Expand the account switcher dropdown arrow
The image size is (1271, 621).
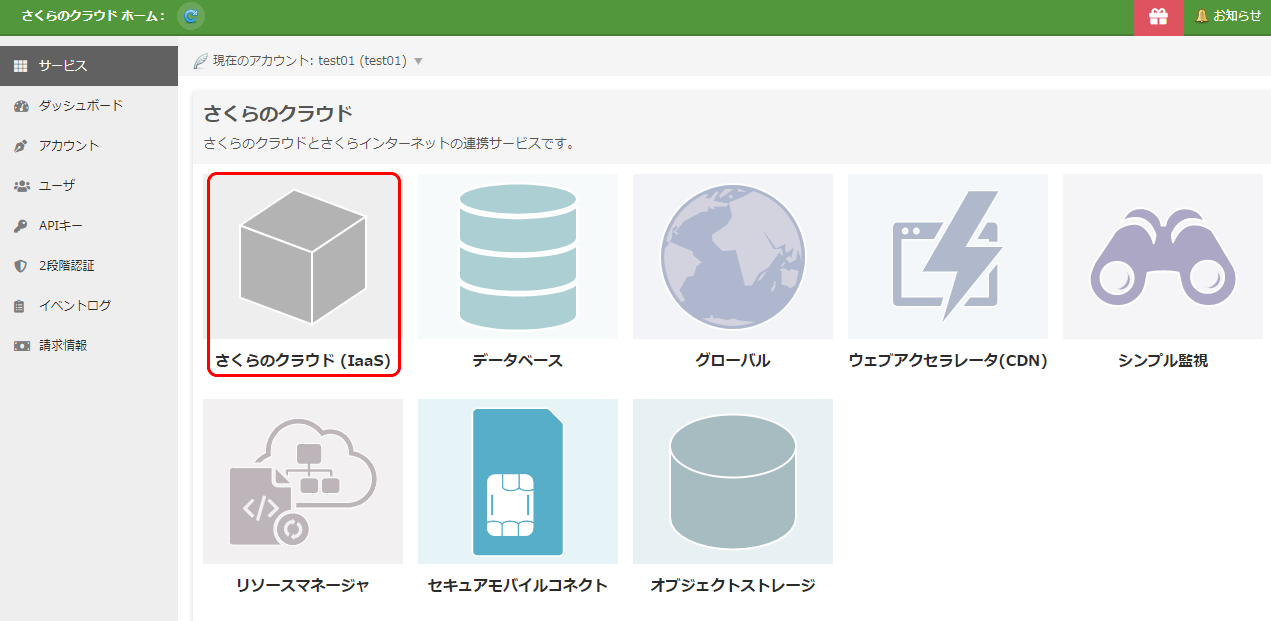tap(418, 62)
